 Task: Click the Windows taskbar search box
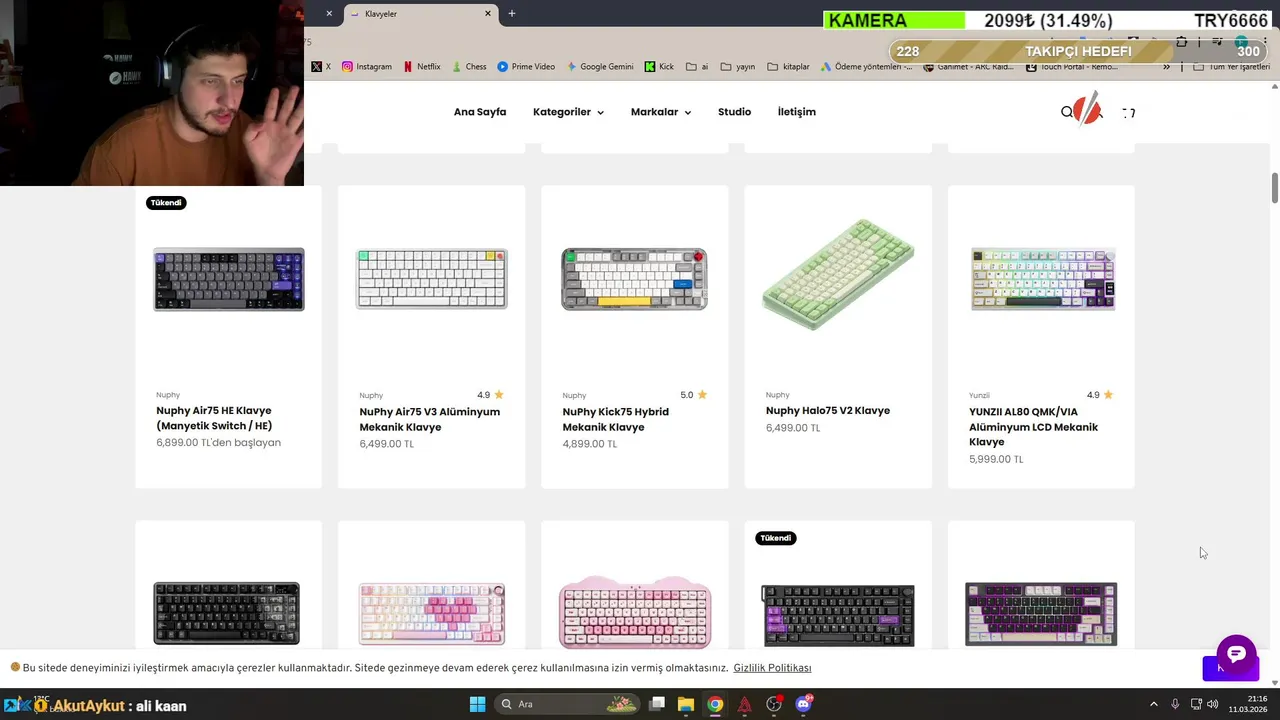[x=568, y=704]
